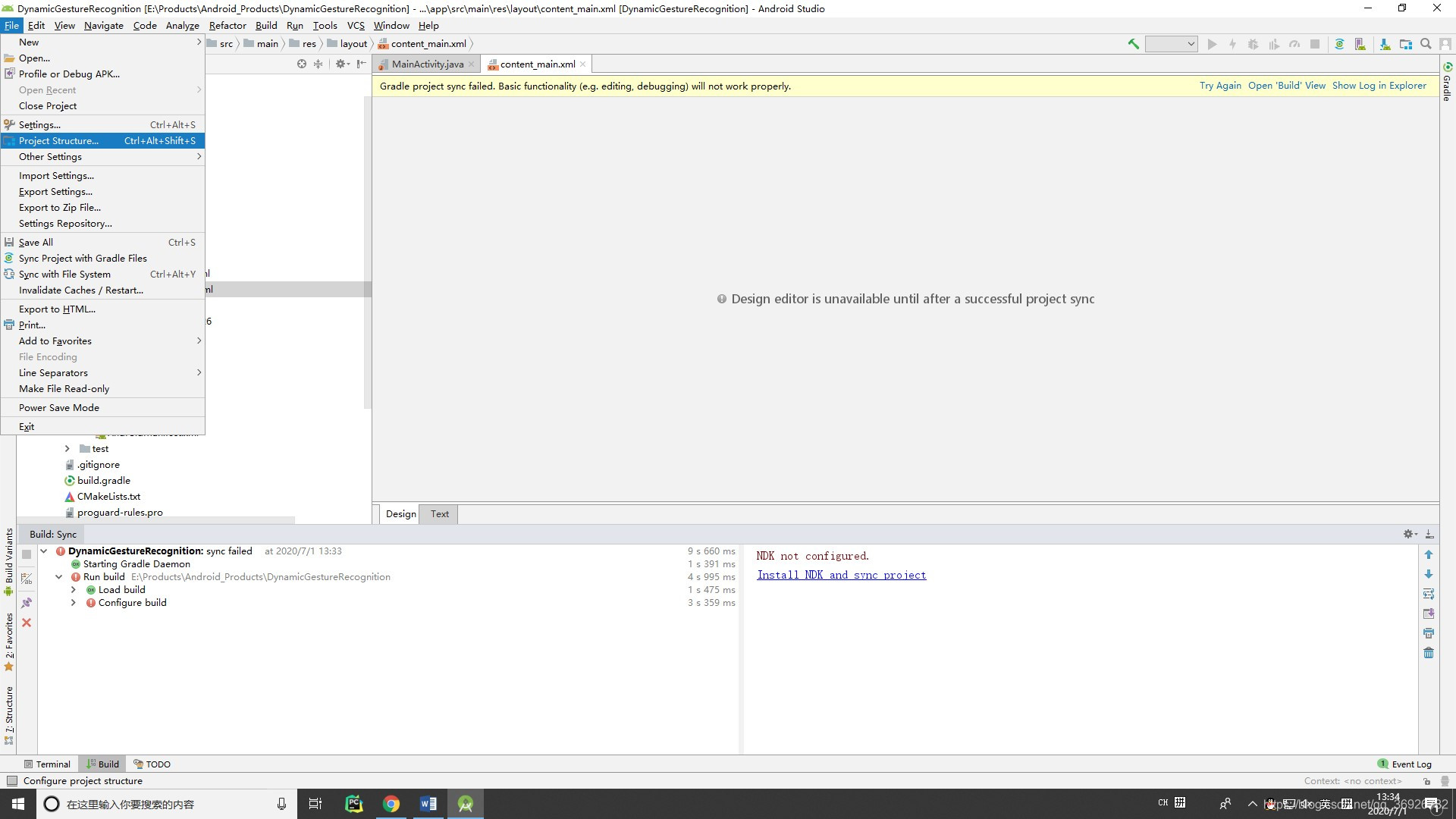Screen dimensions: 1456x819
Task: Click the Open 'Build' View link
Action: pyautogui.click(x=1287, y=86)
